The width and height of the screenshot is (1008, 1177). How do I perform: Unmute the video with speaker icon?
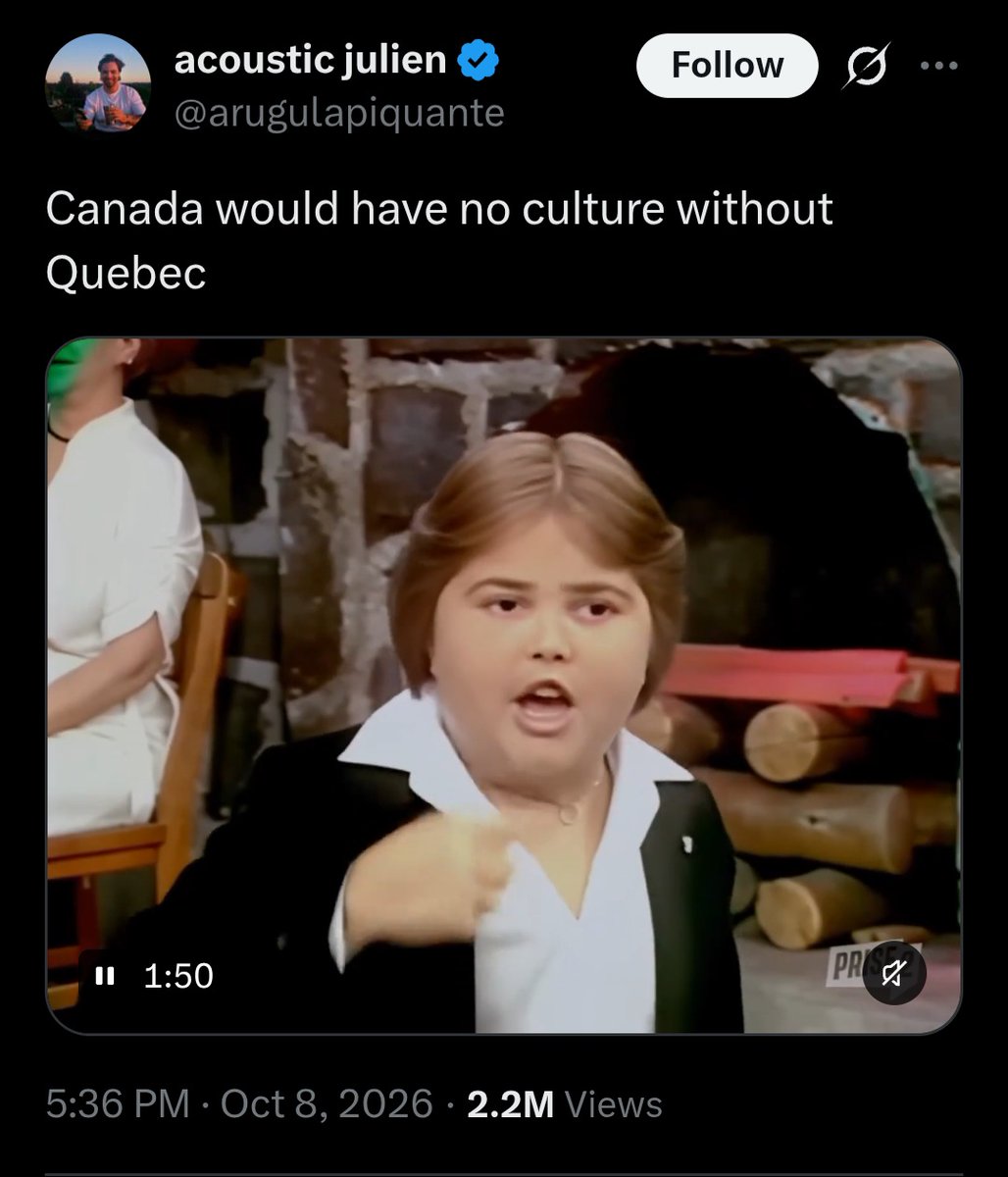894,973
